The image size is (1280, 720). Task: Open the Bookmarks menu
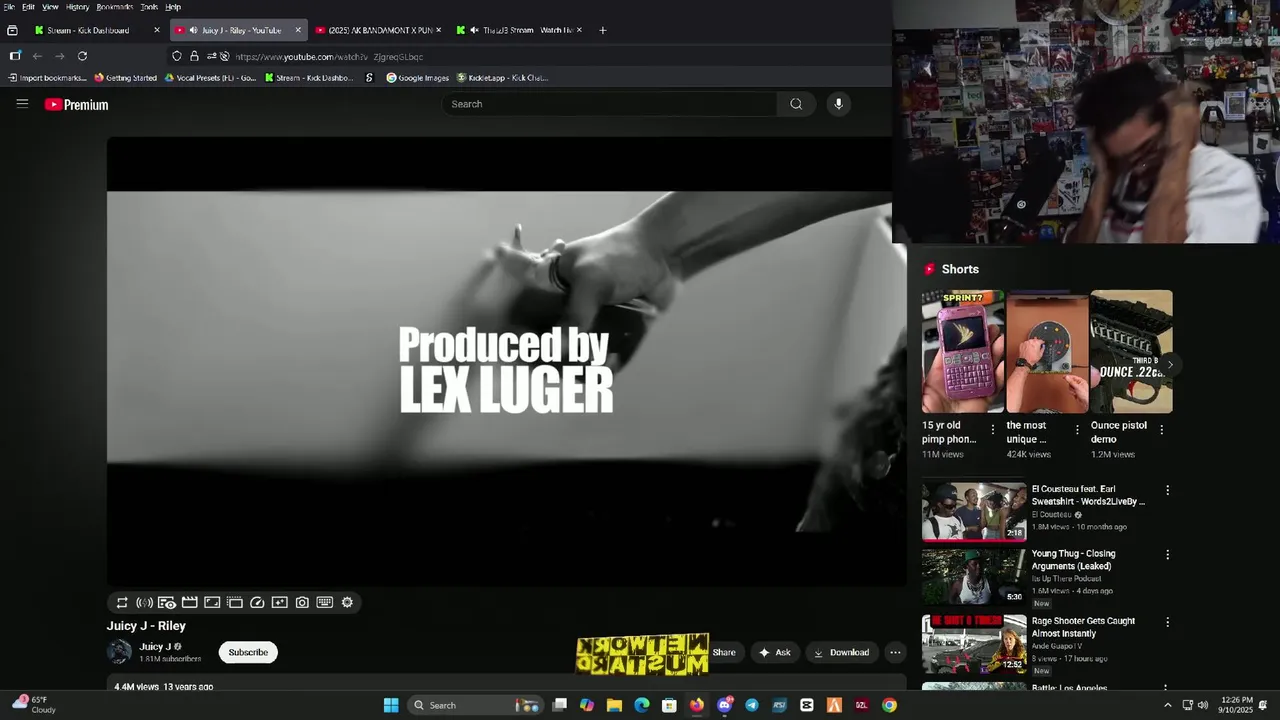tap(114, 7)
